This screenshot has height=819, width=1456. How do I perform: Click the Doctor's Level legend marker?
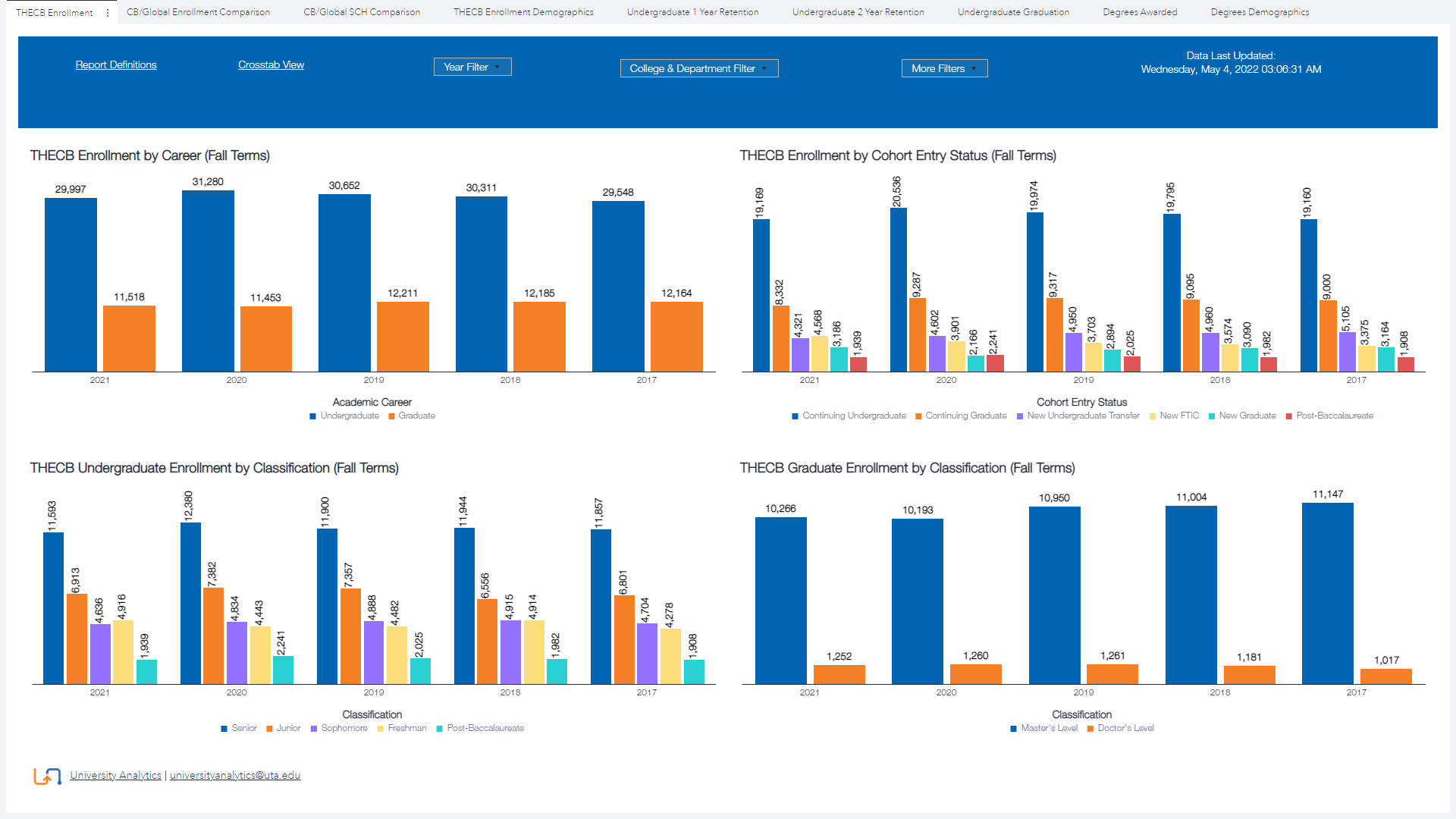1090,729
